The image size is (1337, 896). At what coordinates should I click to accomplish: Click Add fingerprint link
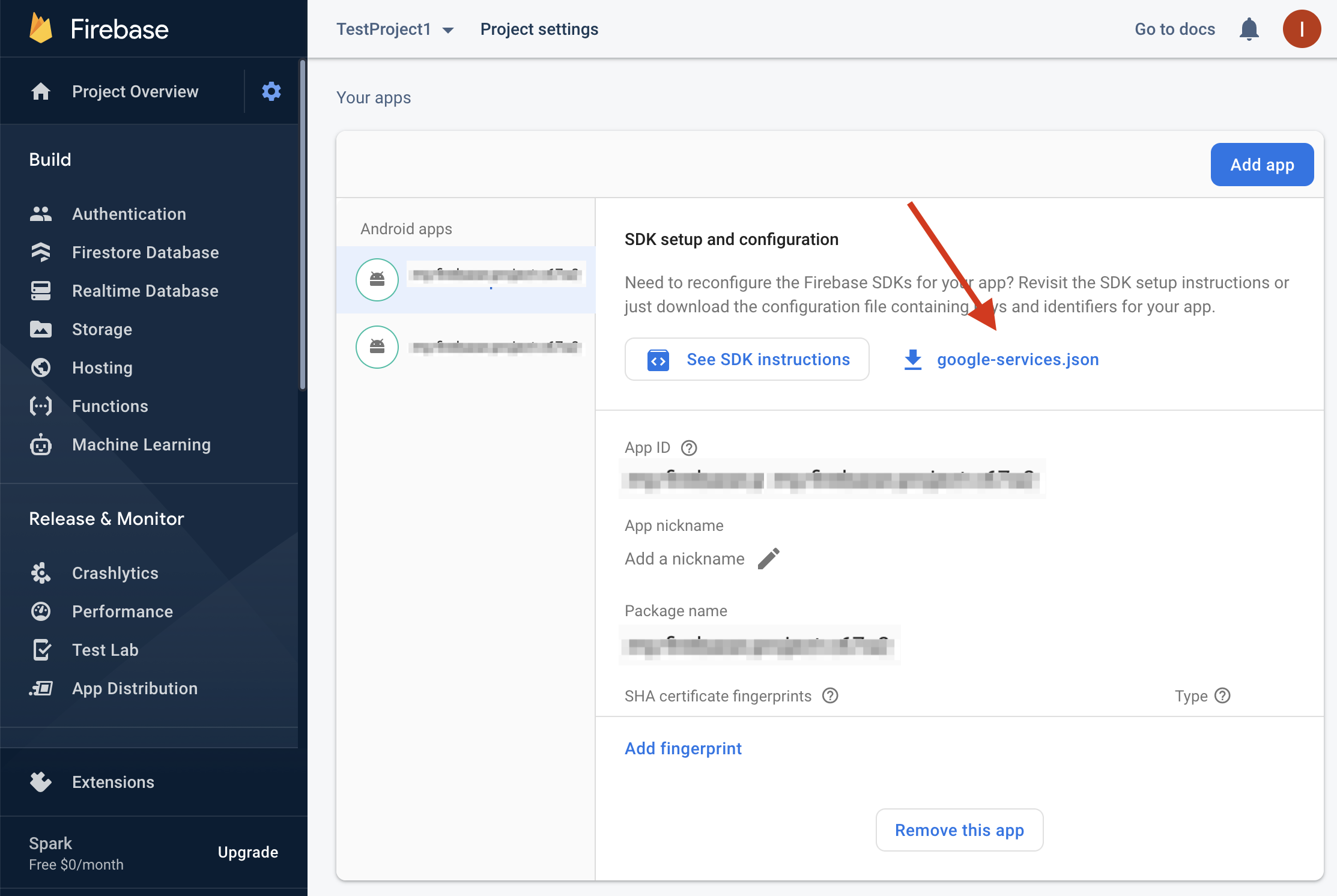tap(683, 748)
